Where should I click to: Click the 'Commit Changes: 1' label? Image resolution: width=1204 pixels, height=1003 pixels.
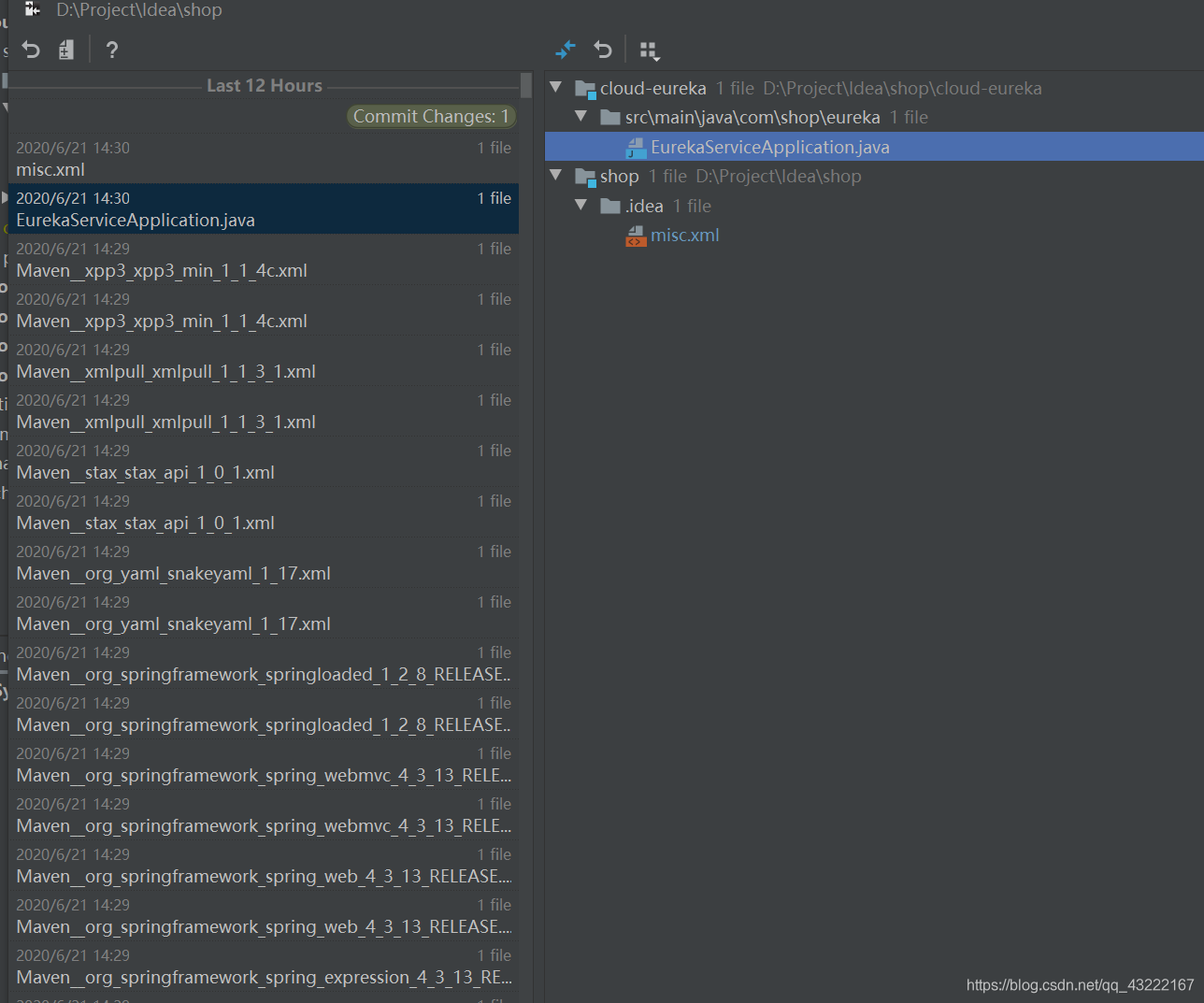coord(431,116)
